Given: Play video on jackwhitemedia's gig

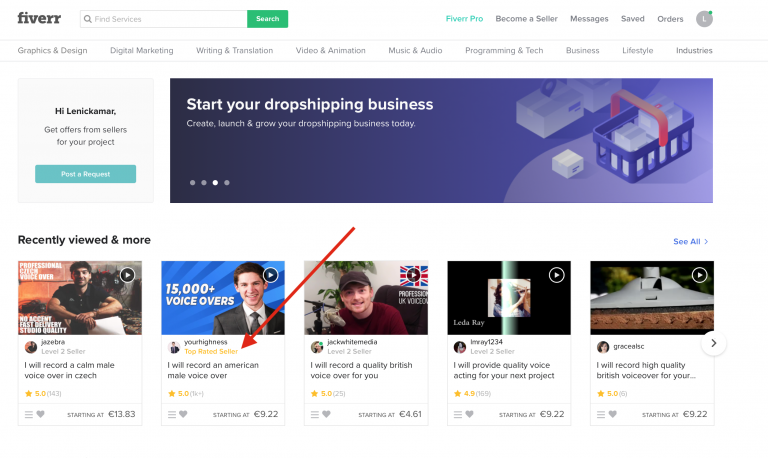Looking at the screenshot, I should 413,275.
